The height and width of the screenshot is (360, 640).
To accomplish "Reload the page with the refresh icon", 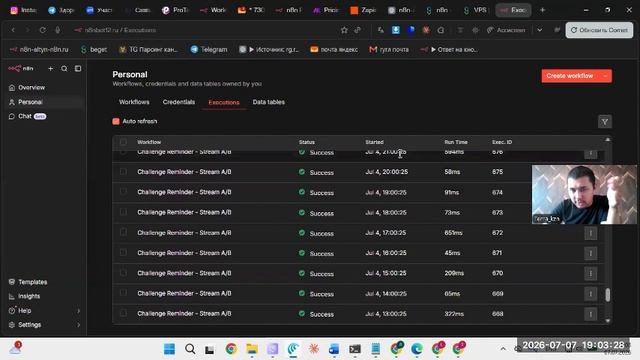I will coord(42,30).
